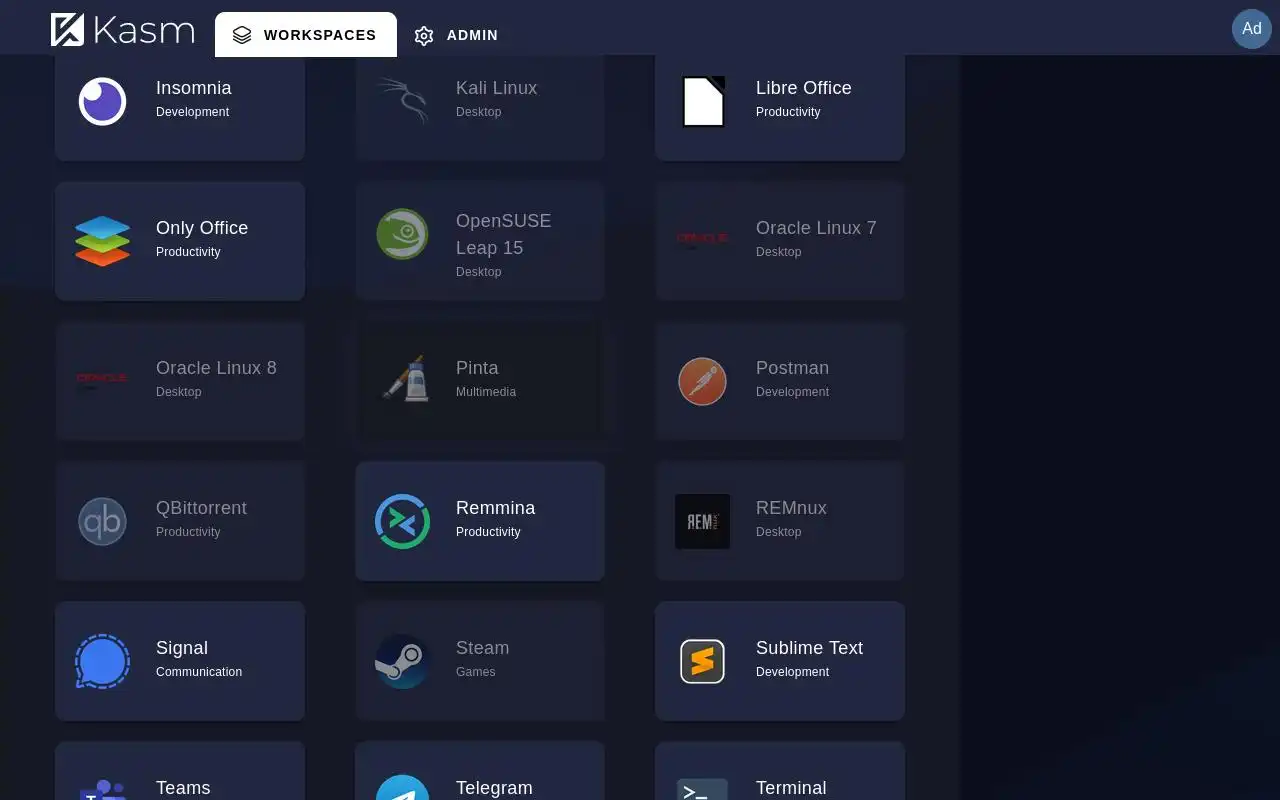Viewport: 1280px width, 800px height.
Task: Select the Signal title text
Action: click(182, 648)
